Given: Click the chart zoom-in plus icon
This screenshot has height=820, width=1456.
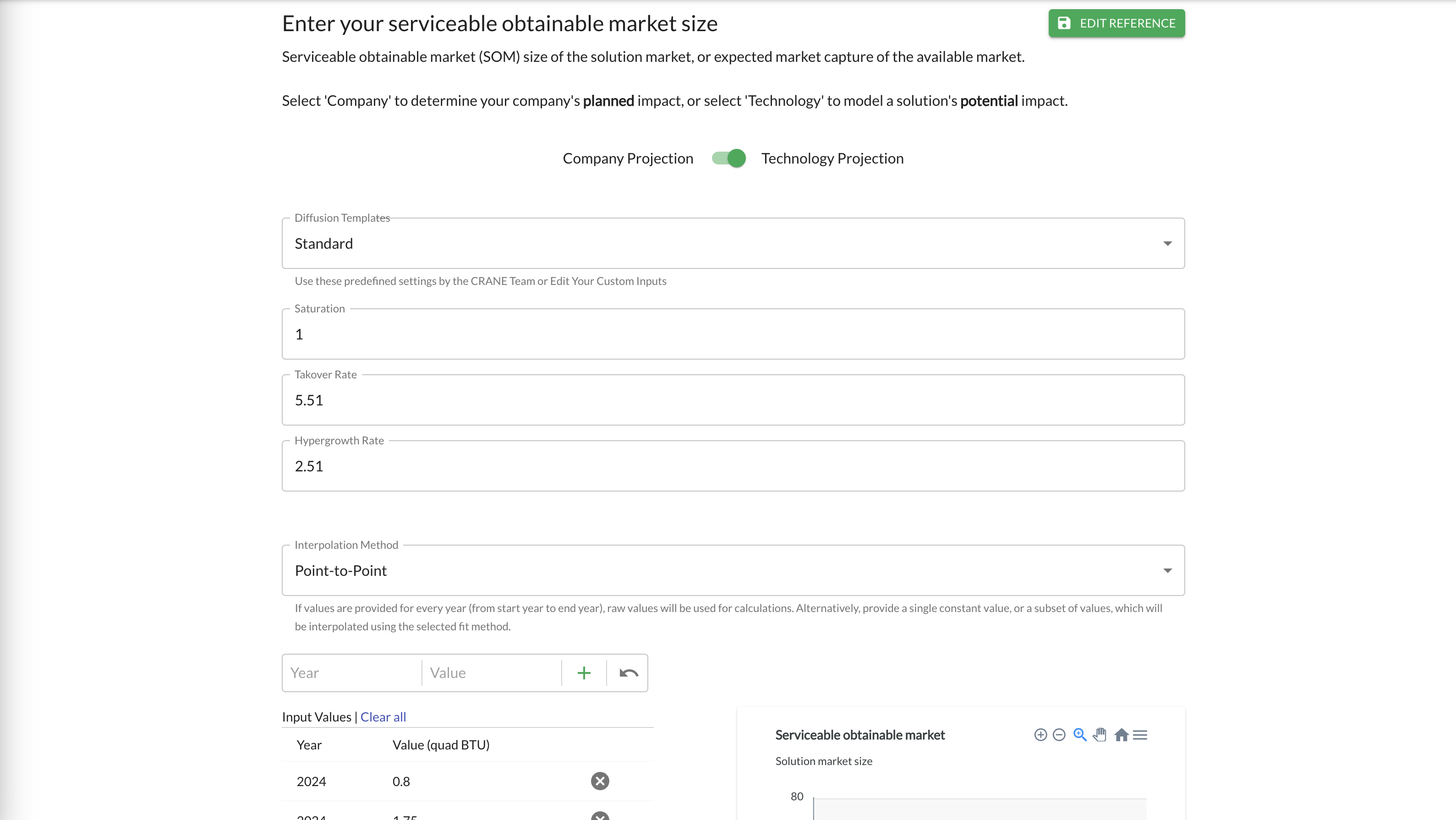Looking at the screenshot, I should tap(1040, 735).
